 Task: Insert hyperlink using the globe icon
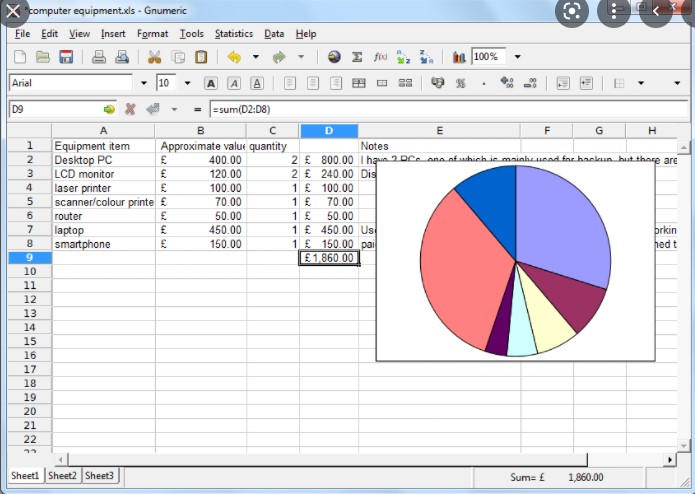334,57
